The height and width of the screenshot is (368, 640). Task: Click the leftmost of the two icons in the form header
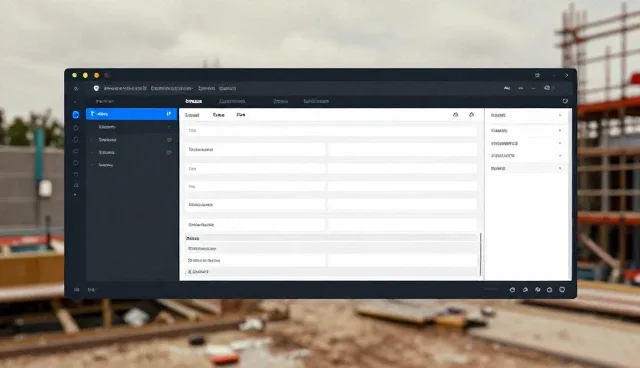point(456,115)
